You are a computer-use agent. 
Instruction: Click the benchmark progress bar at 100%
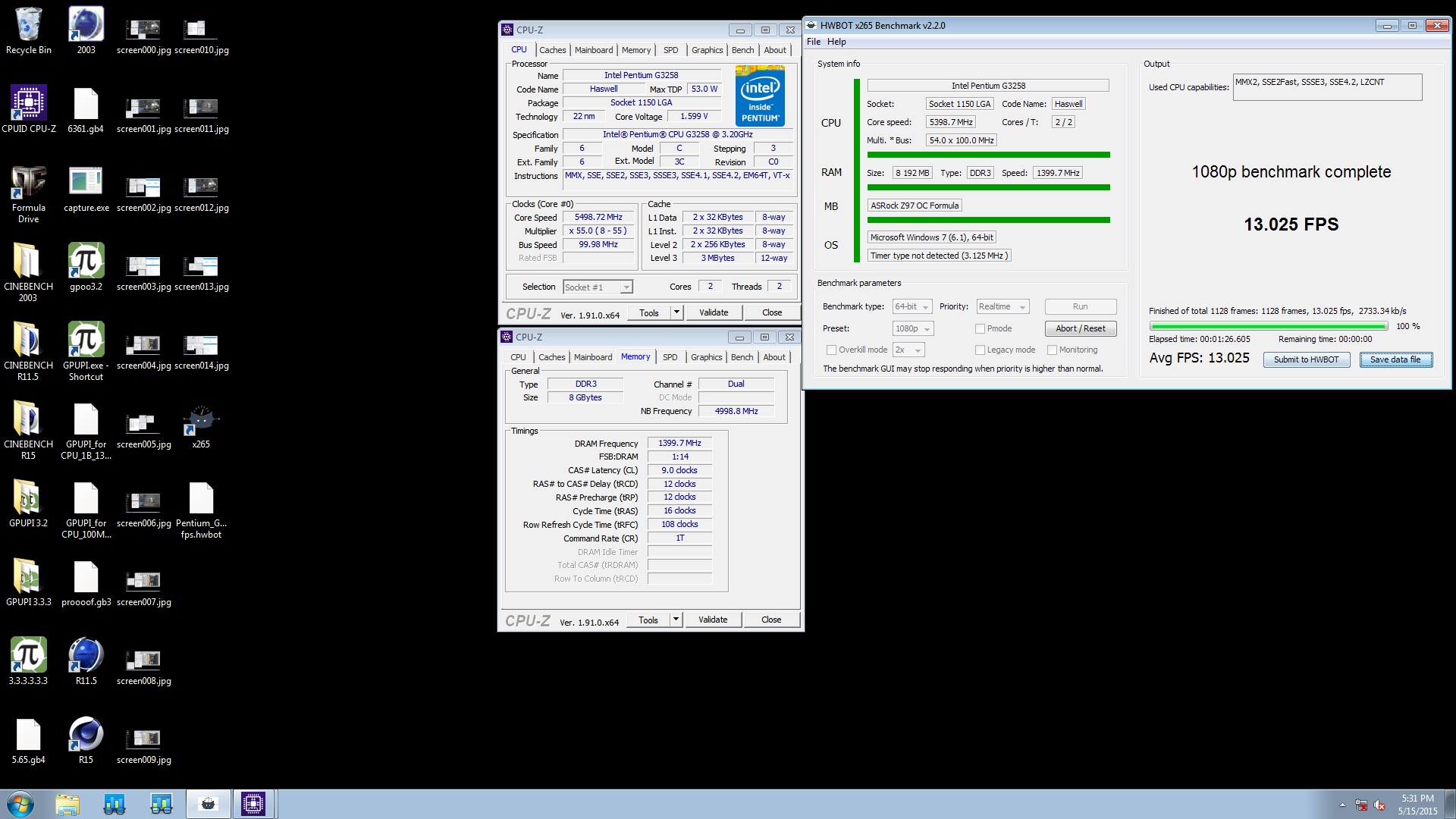(1268, 326)
